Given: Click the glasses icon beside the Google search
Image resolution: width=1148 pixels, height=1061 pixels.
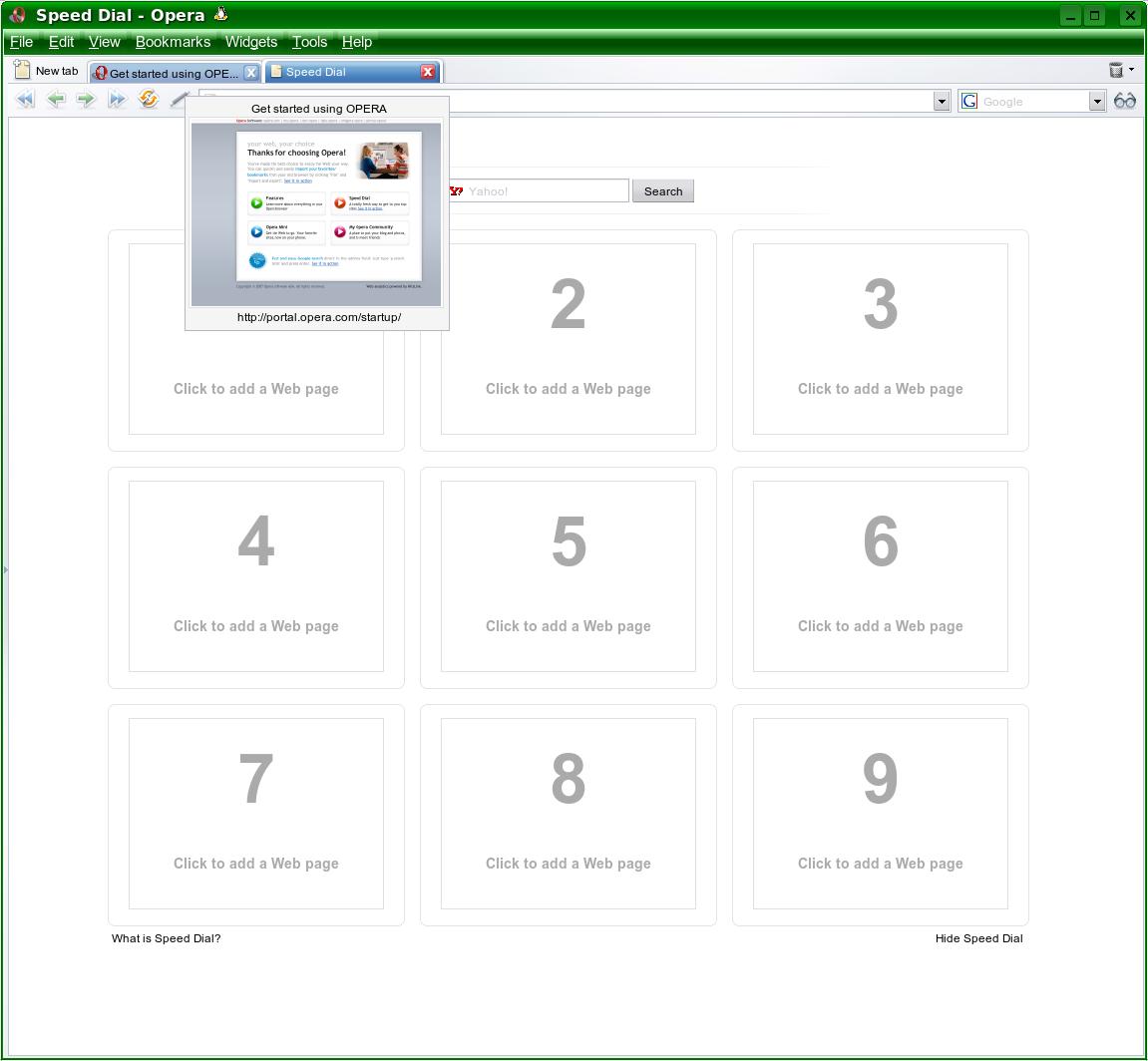Looking at the screenshot, I should 1125,101.
